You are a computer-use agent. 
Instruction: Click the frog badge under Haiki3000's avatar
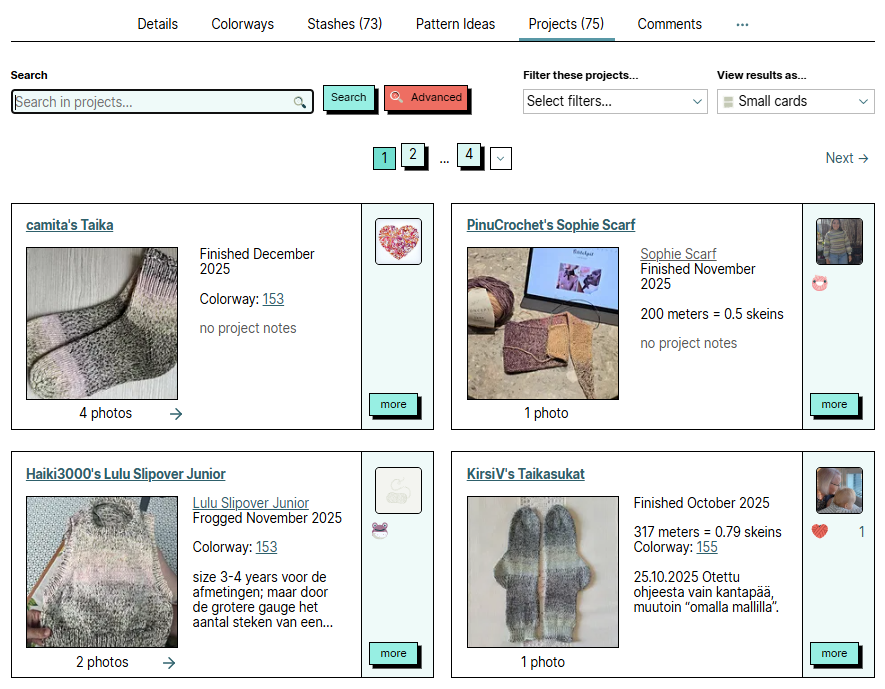pos(380,530)
